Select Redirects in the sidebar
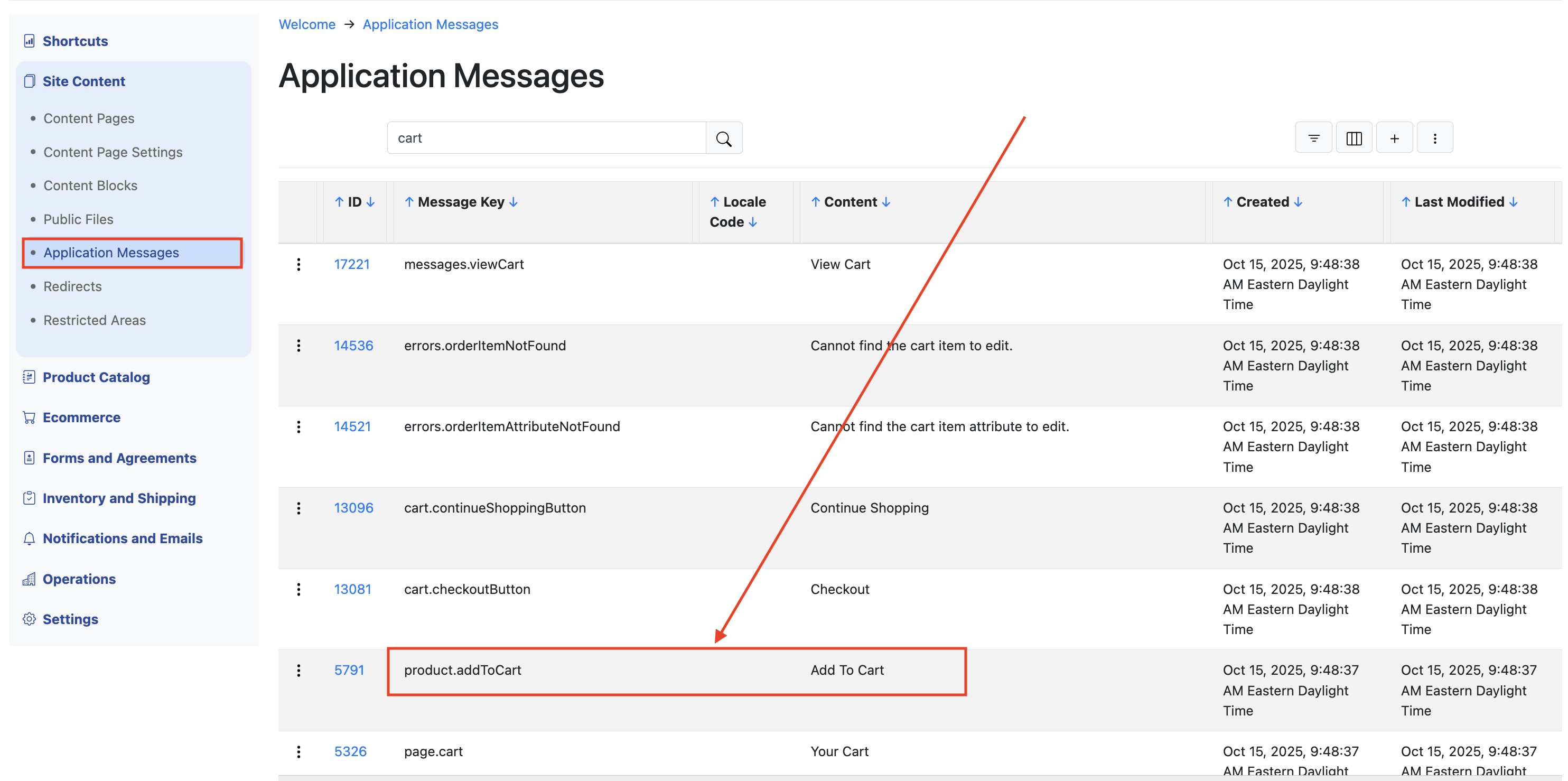 (72, 286)
